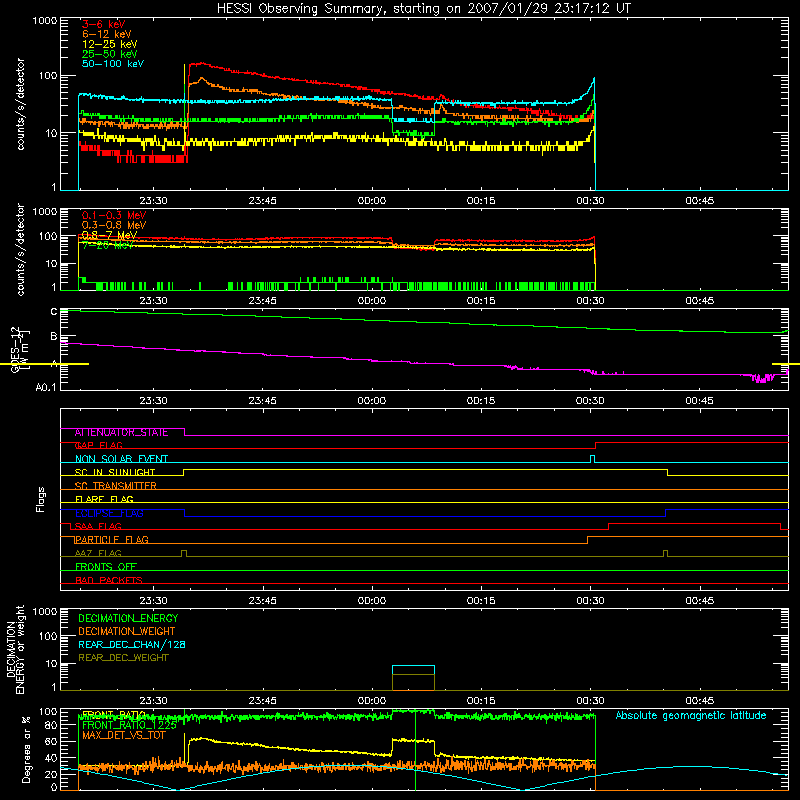Click "00:45" tick under the keV counts plot
This screenshot has height=800, width=800.
(x=699, y=201)
